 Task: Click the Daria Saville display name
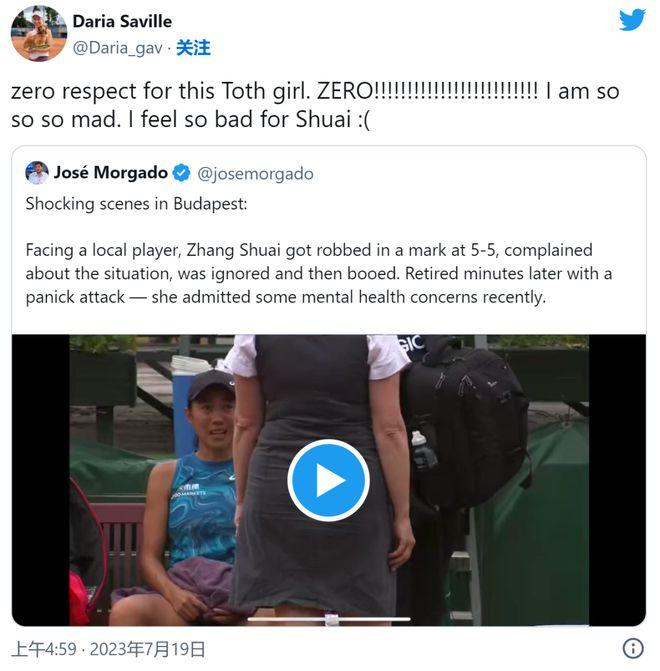(x=122, y=21)
